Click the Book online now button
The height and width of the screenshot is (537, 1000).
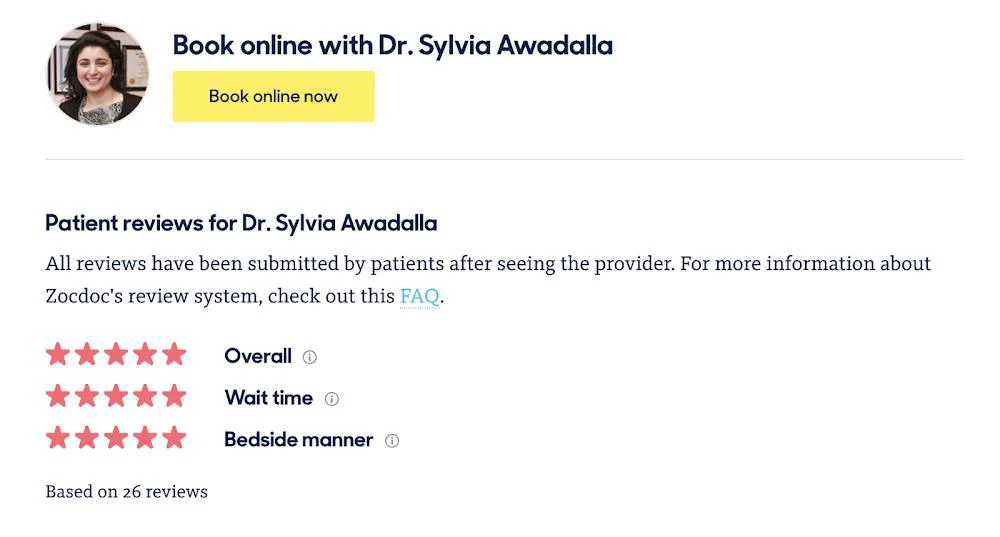pos(274,96)
